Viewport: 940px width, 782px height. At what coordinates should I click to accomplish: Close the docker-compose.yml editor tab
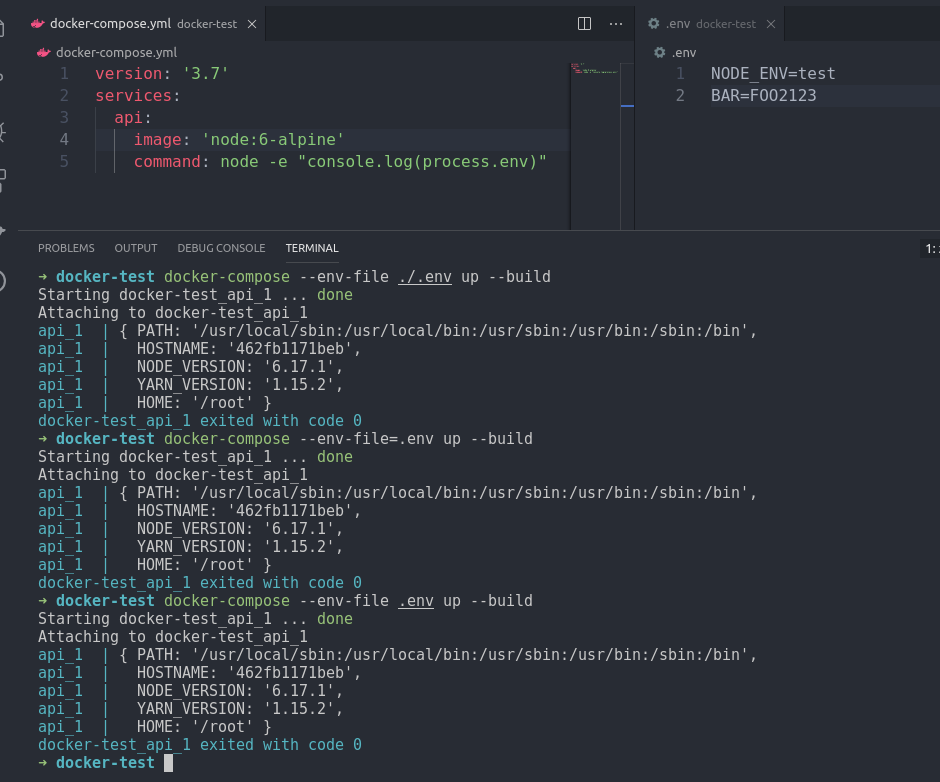252,24
